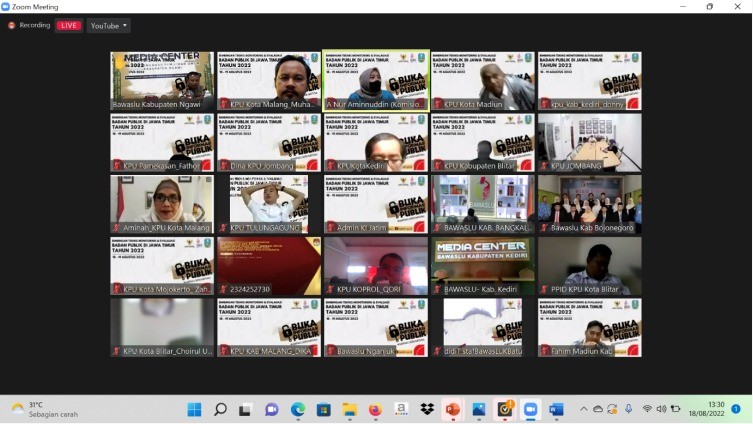Open File Explorer from the taskbar
The width and height of the screenshot is (753, 424).
tap(349, 409)
